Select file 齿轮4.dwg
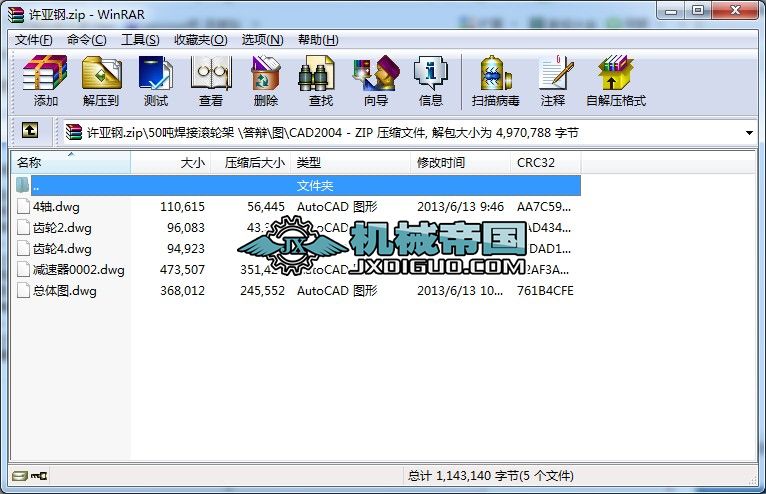This screenshot has height=494, width=766. coord(62,249)
